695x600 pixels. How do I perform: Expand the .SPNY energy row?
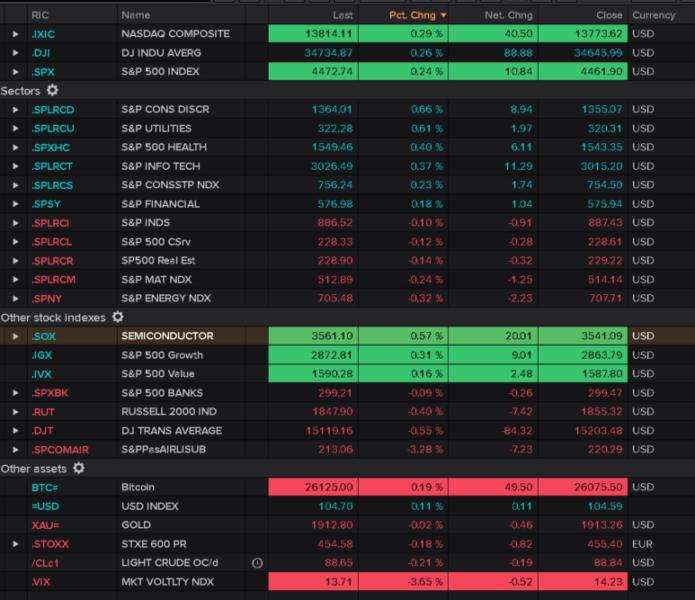point(16,299)
